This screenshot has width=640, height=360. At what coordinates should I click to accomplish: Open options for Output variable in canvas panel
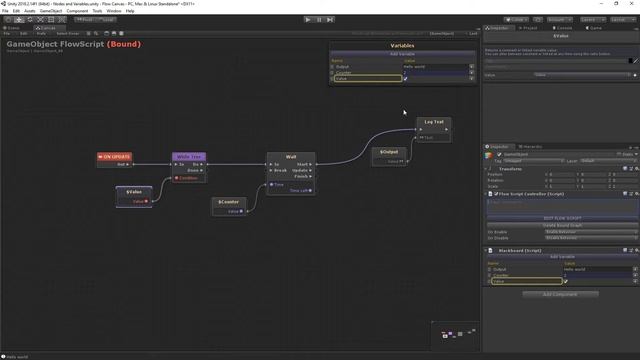tap(471, 67)
